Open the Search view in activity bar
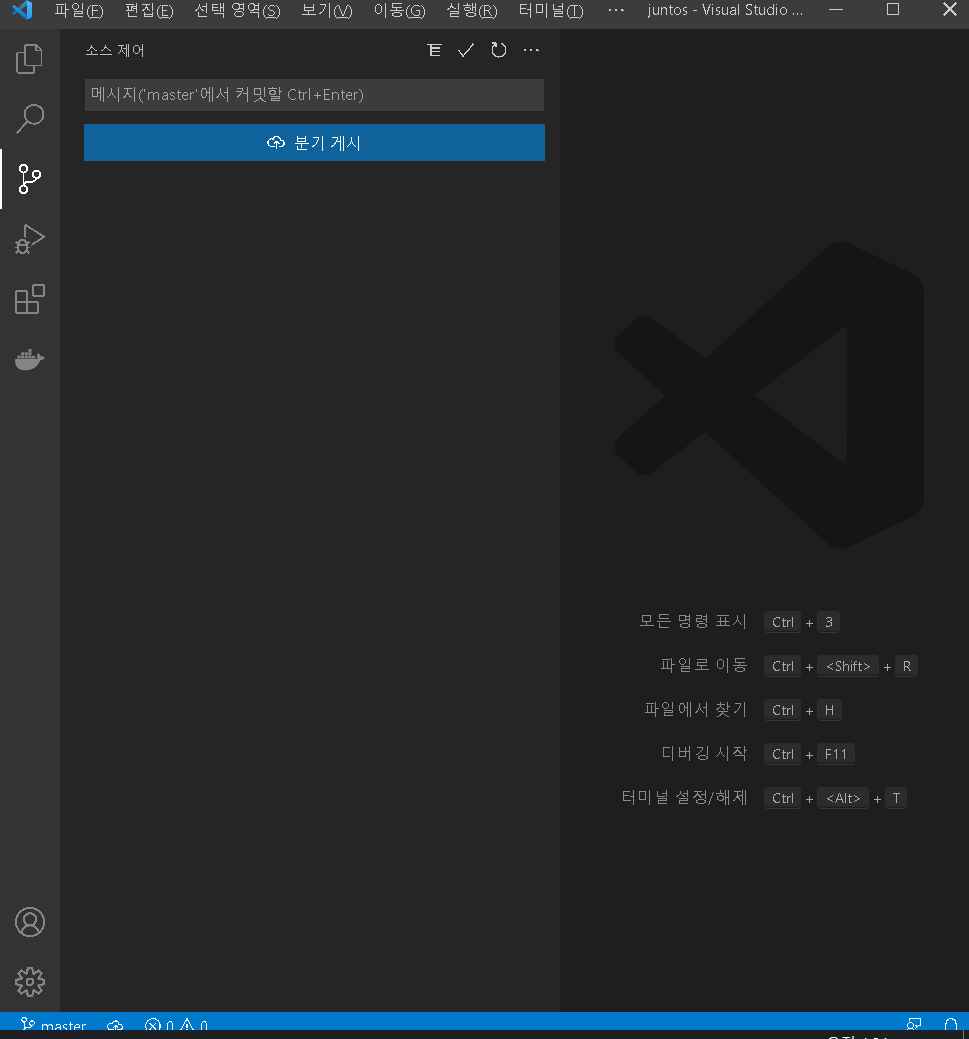Screen dimensions: 969x1039 pyautogui.click(x=30, y=119)
